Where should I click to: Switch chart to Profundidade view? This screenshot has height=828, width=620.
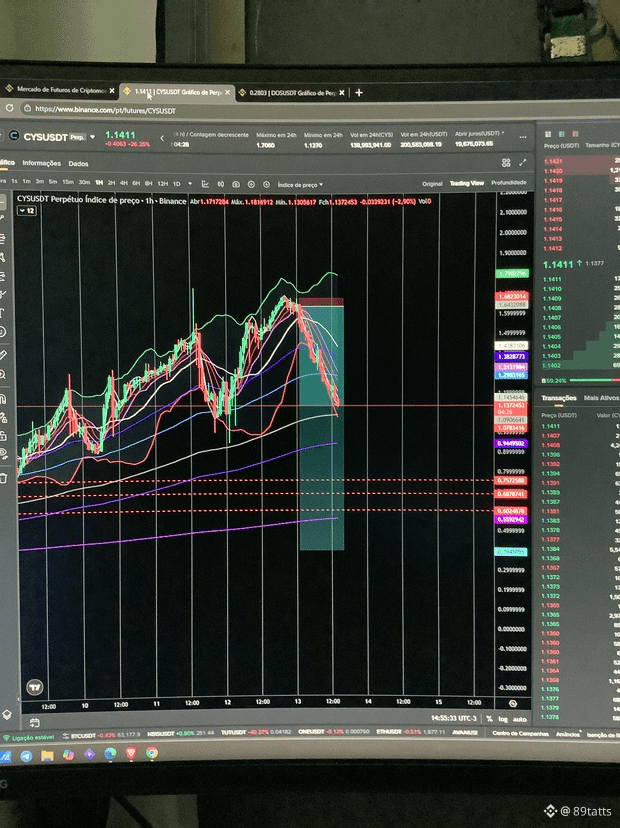tap(509, 182)
